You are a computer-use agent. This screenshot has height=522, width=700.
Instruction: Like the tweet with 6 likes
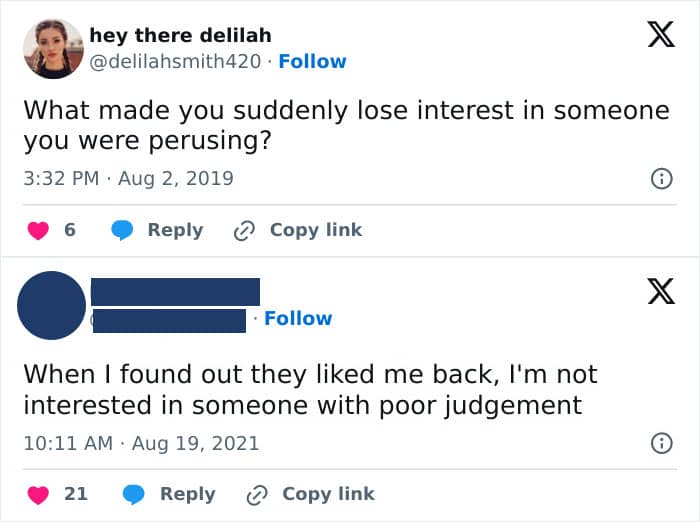click(38, 230)
